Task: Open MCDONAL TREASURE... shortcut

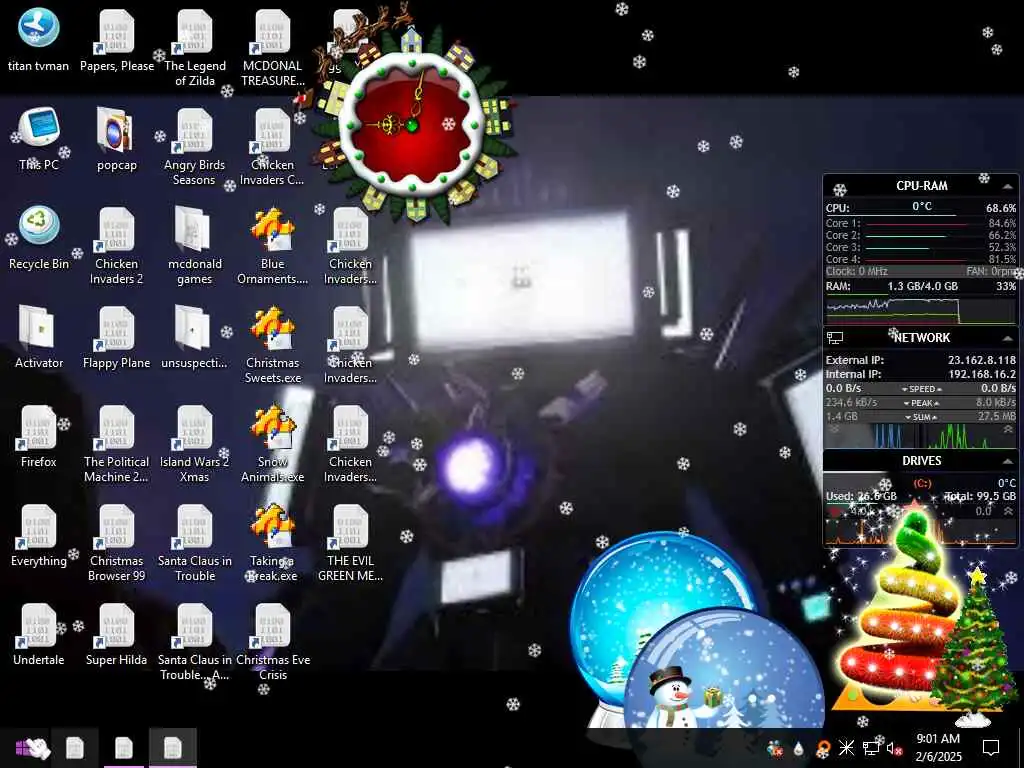Action: (x=272, y=47)
